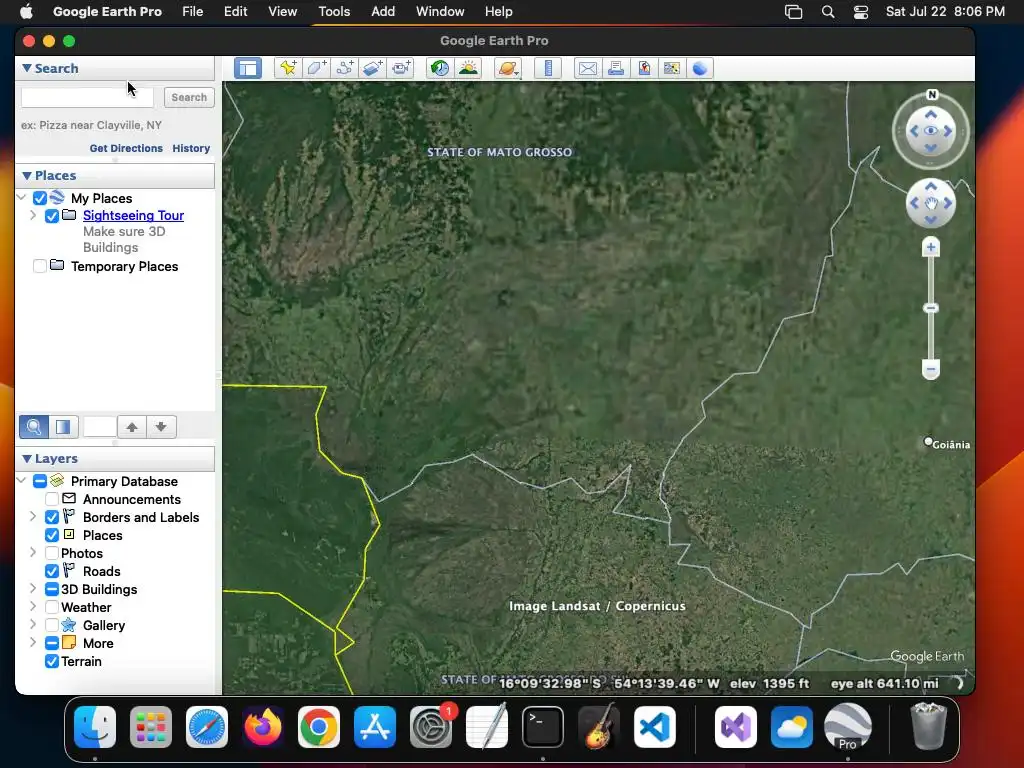This screenshot has height=768, width=1024.
Task: Open search History link
Action: 191,148
